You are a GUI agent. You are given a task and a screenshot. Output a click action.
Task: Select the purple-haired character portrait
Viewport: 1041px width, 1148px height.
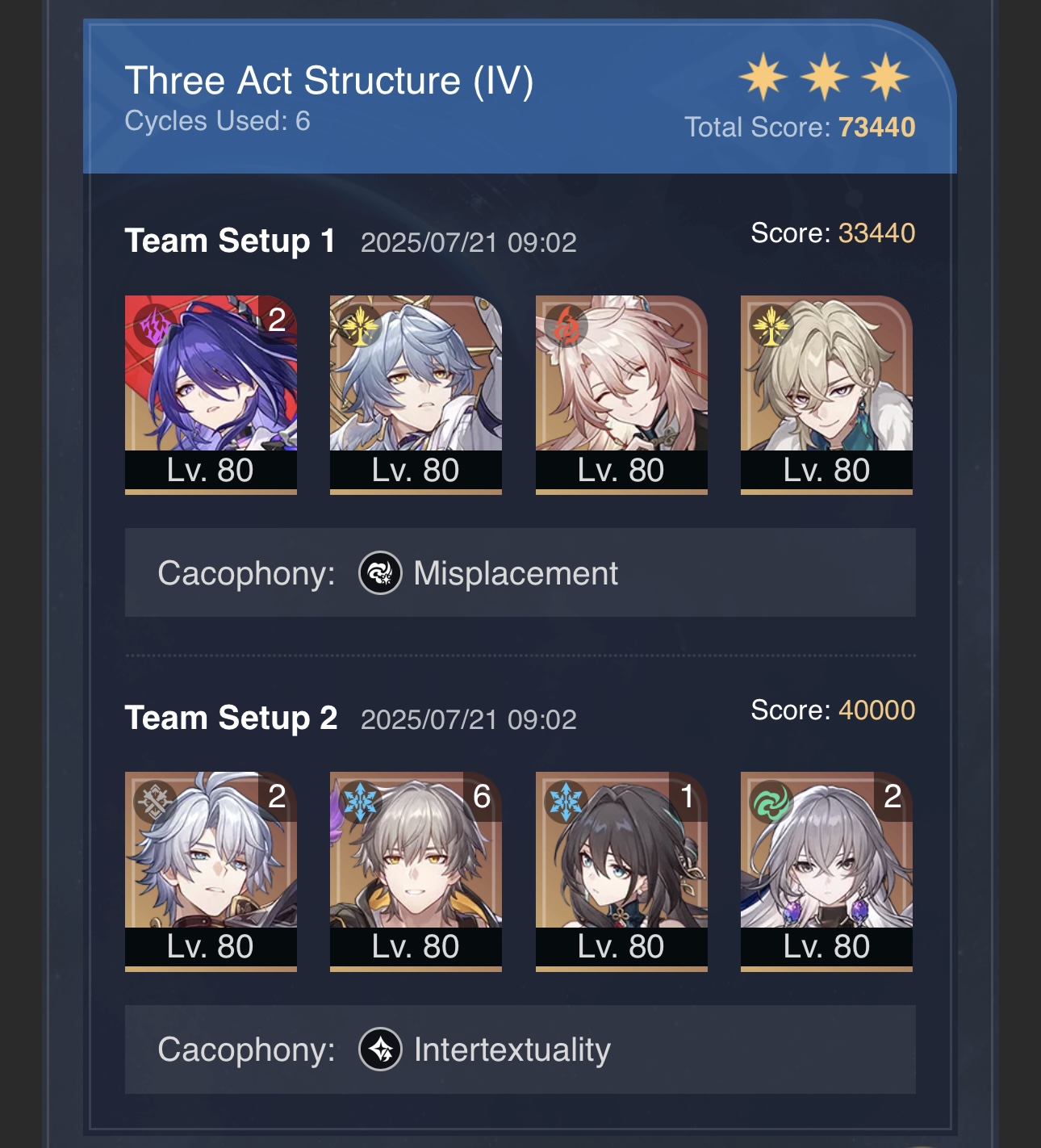click(211, 394)
